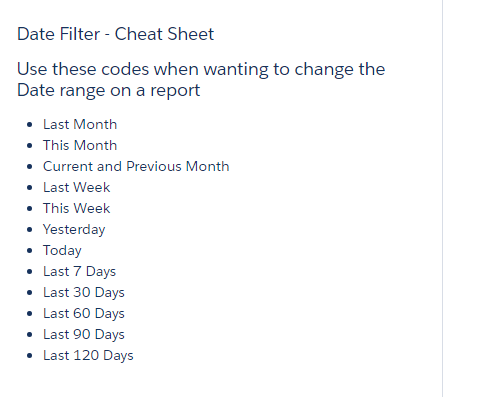The image size is (493, 397).
Task: Select the This Month list item
Action: [80, 145]
